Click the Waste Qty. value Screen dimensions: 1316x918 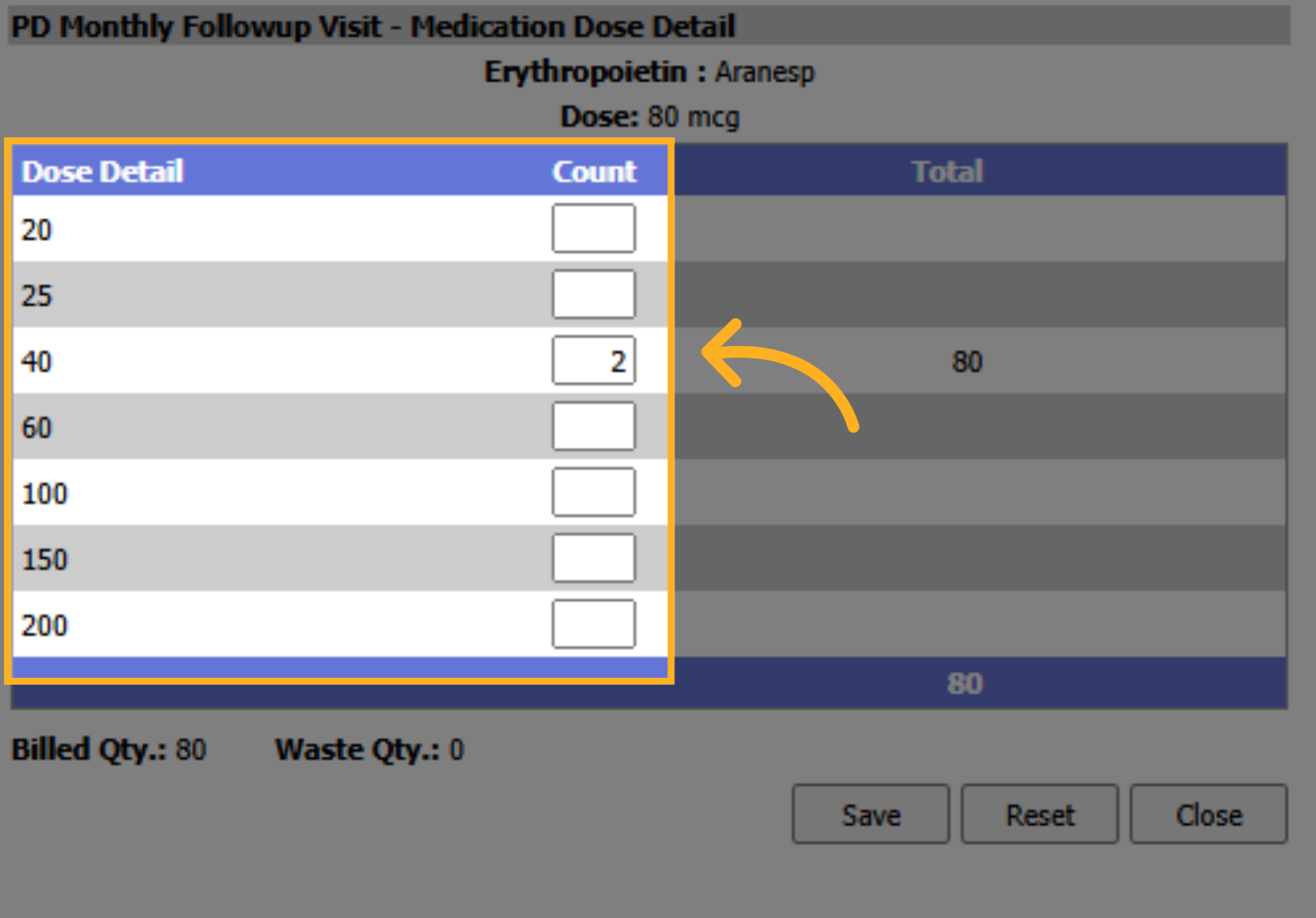(x=456, y=749)
